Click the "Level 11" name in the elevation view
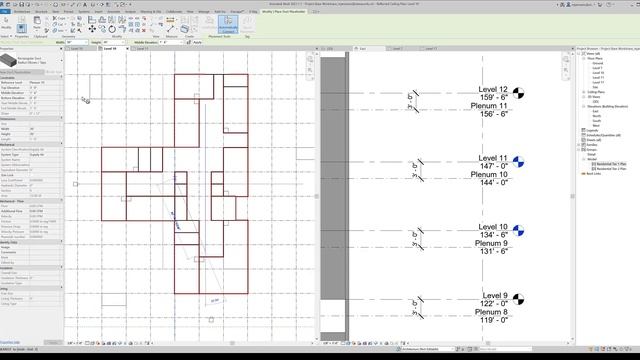 coord(493,158)
